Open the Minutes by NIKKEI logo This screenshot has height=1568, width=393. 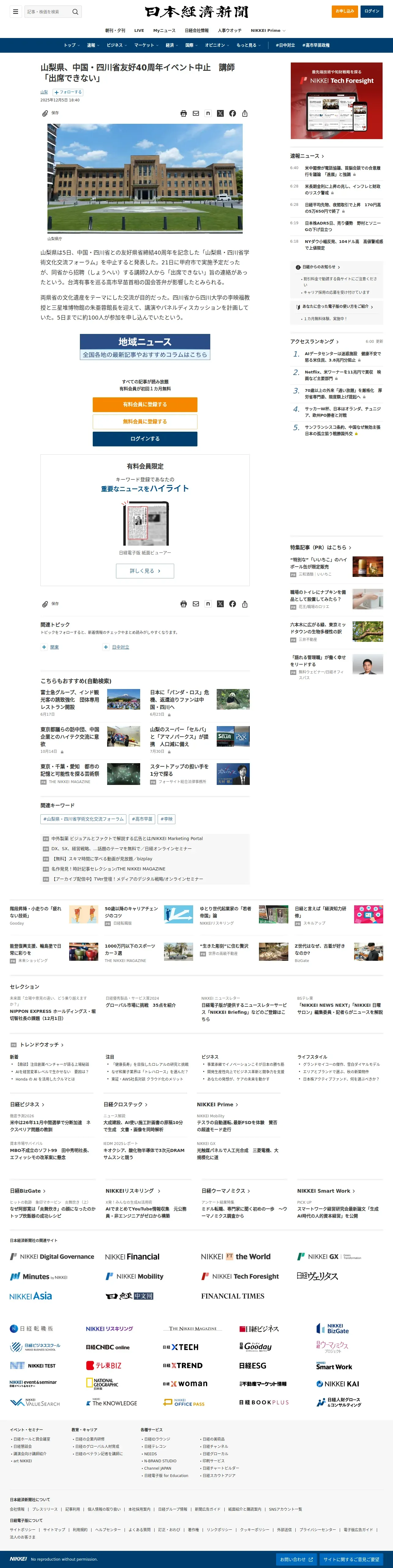[39, 1276]
